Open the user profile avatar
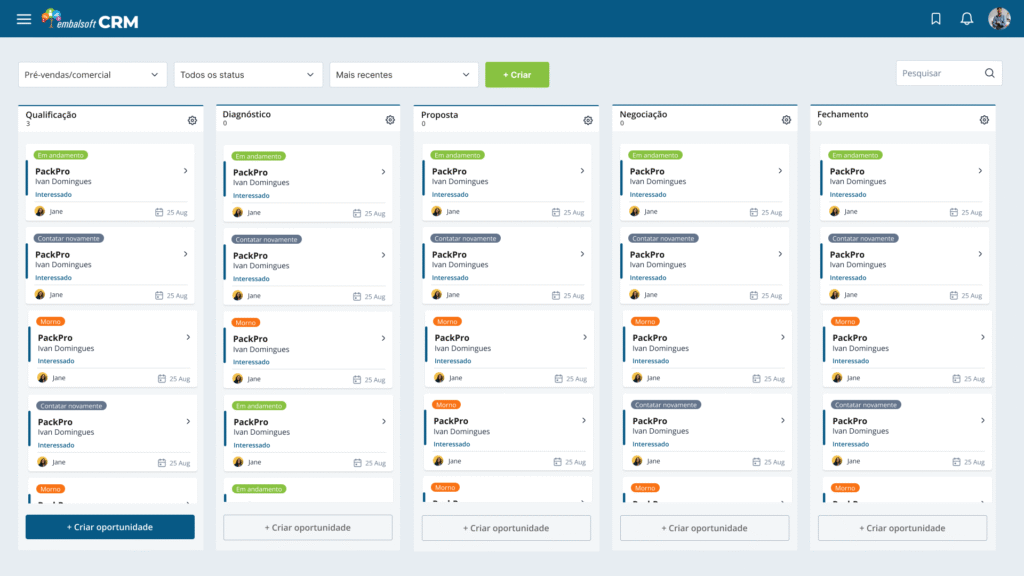Screen dimensions: 1024x576 tap(999, 19)
